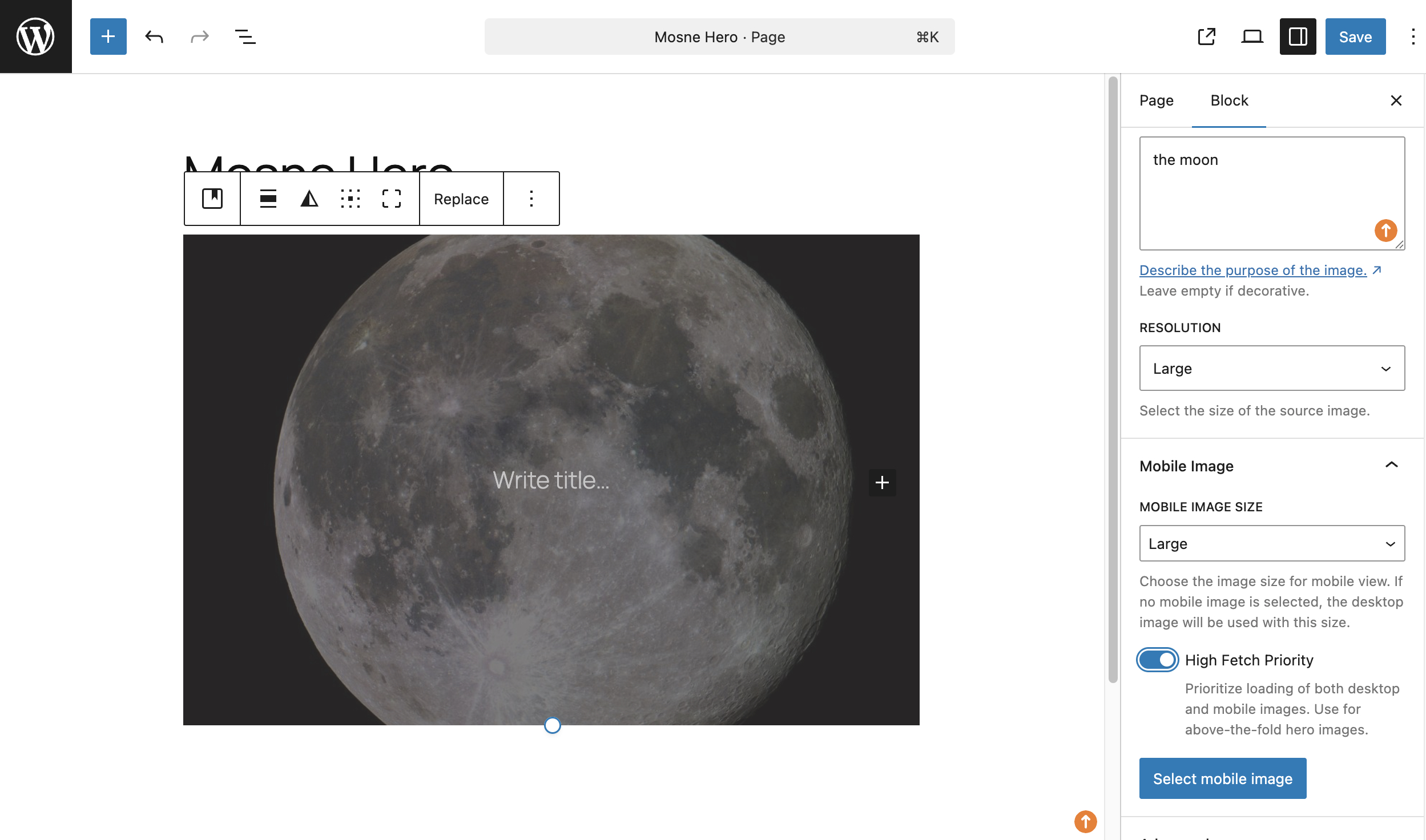Open block toolbar options three-dot menu
The height and width of the screenshot is (840, 1426).
point(531,199)
